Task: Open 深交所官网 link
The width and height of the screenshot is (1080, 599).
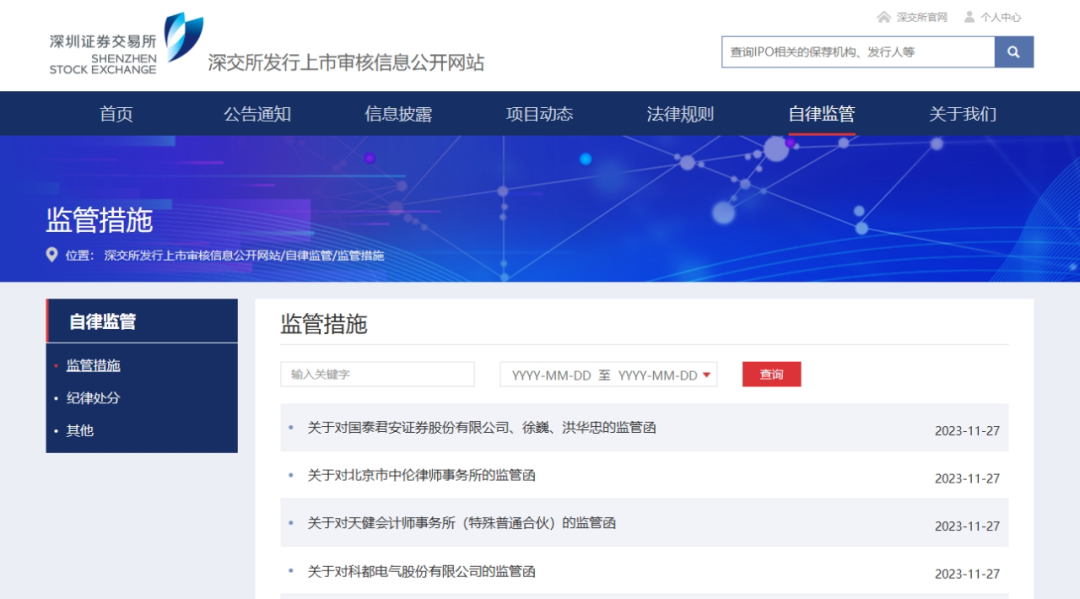Action: (x=922, y=17)
